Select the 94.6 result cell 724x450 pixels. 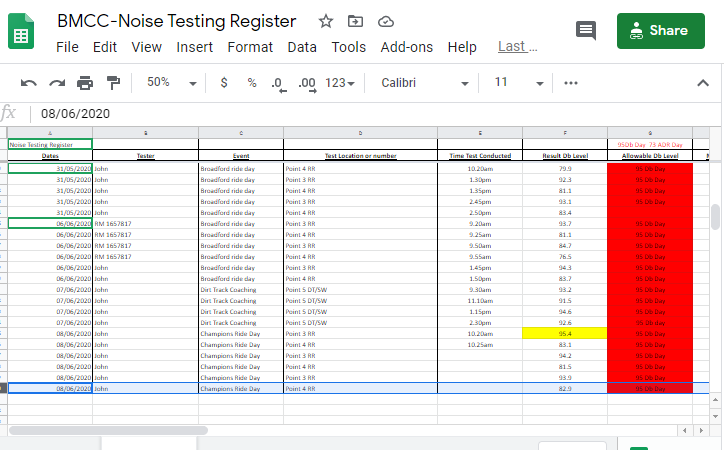click(x=565, y=312)
